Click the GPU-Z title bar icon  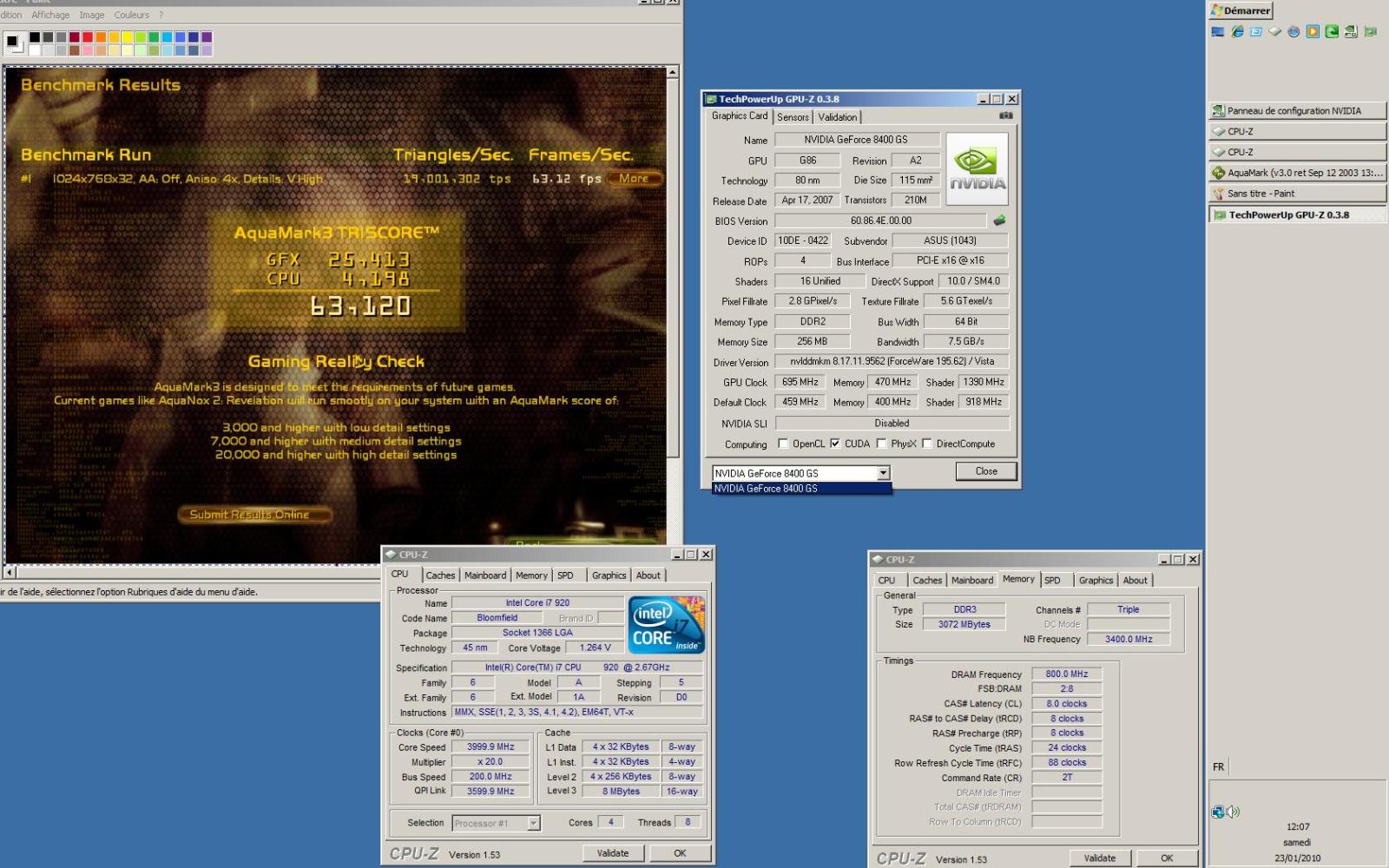711,99
